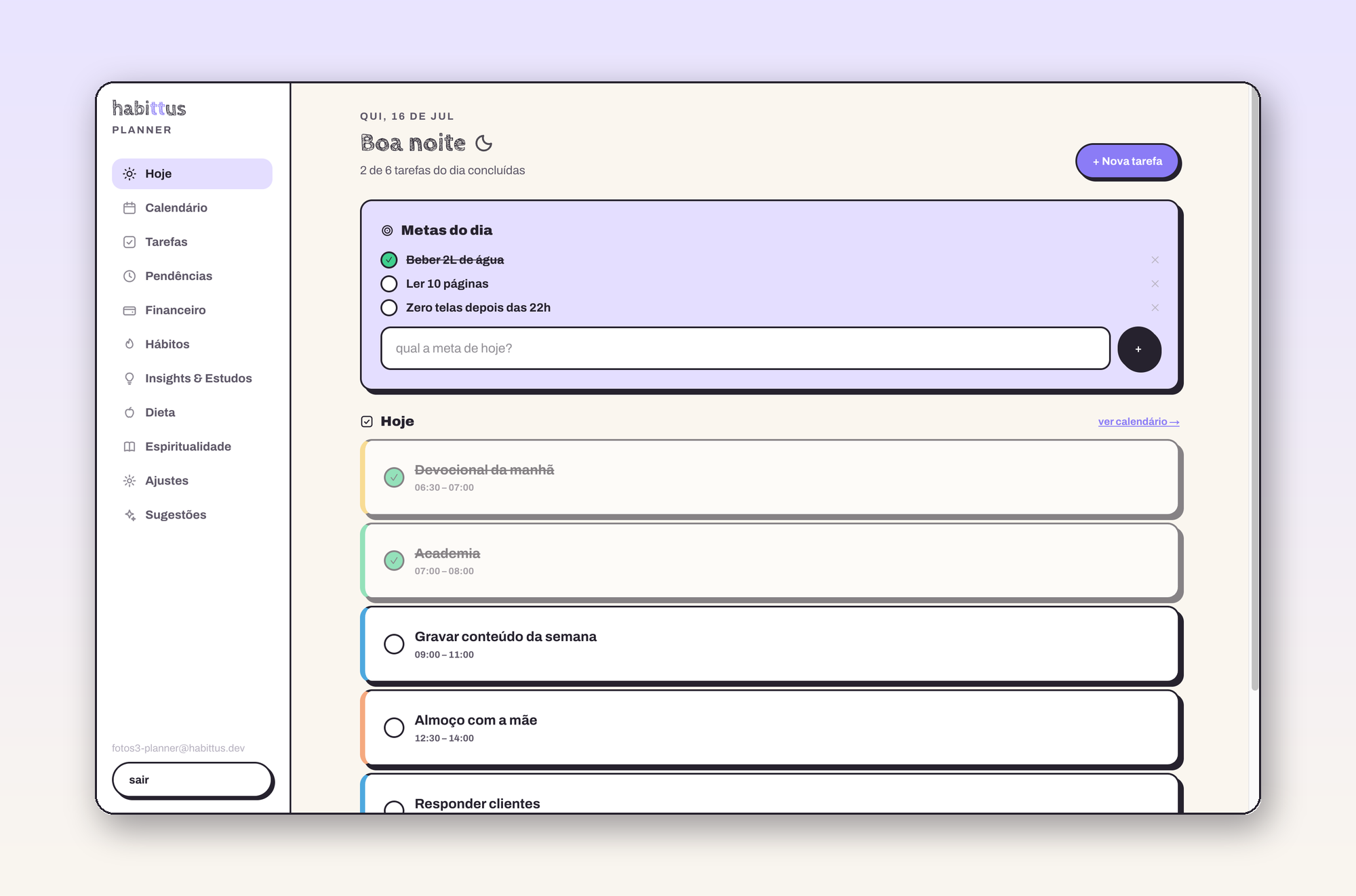Viewport: 1356px width, 896px height.
Task: Click the '+ Nova tarefa' button
Action: click(1127, 161)
